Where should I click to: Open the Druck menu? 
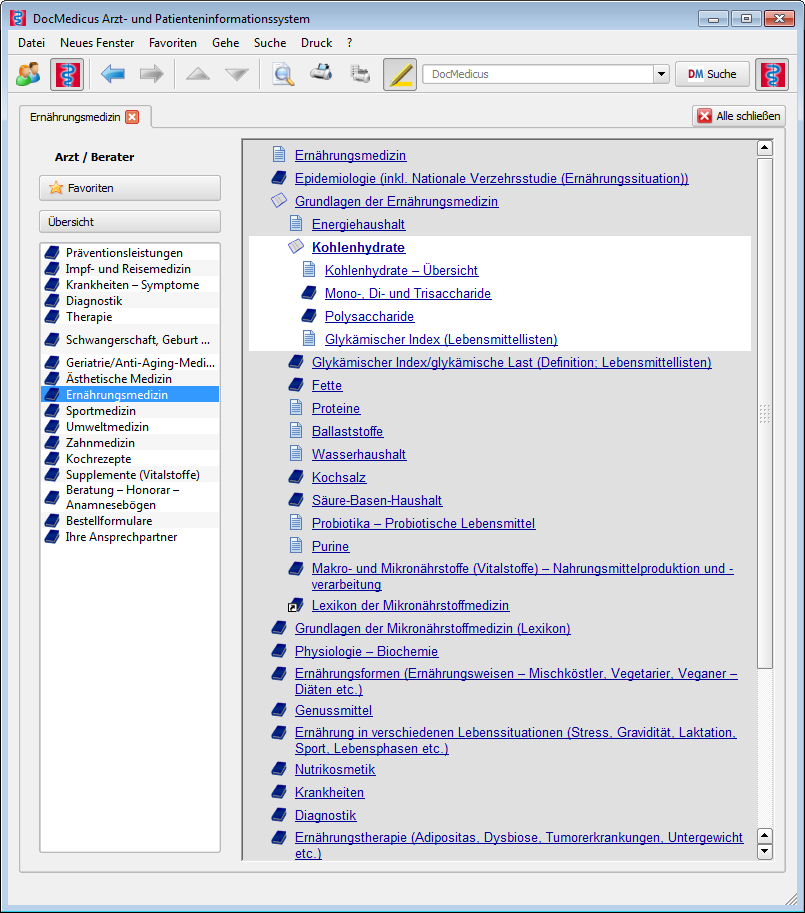click(x=317, y=43)
